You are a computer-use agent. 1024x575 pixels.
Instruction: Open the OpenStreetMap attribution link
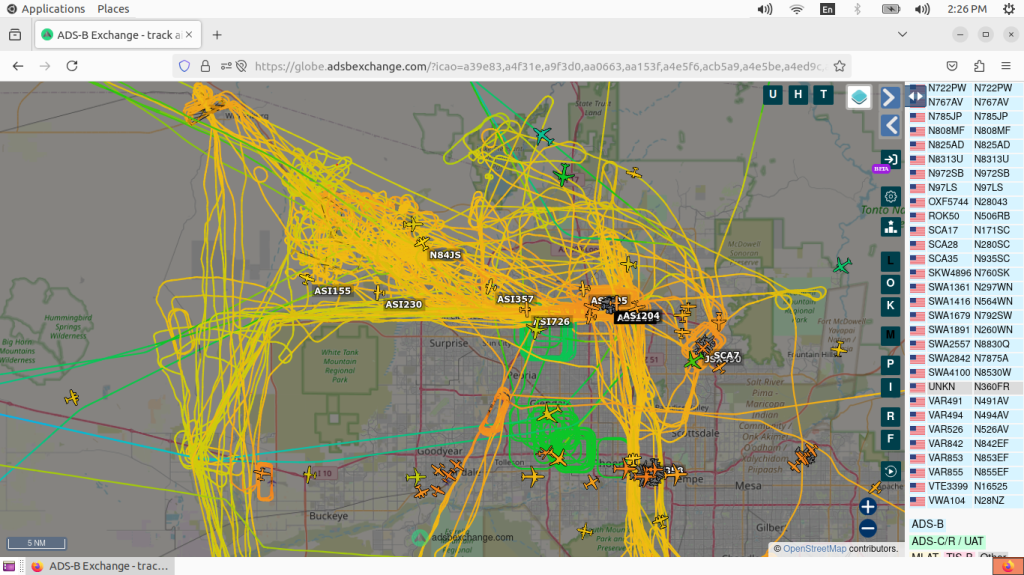click(x=814, y=549)
